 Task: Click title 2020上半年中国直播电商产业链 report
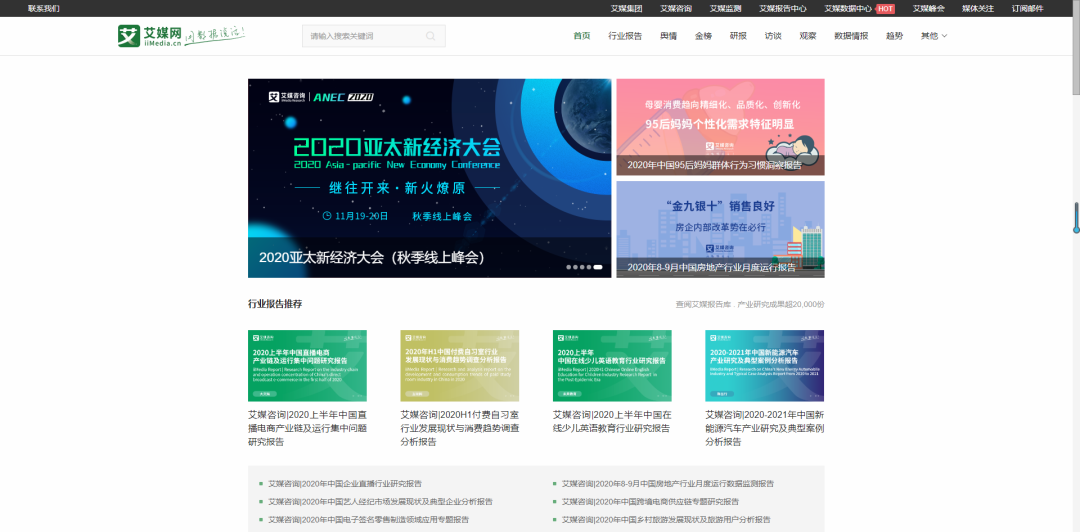point(307,429)
